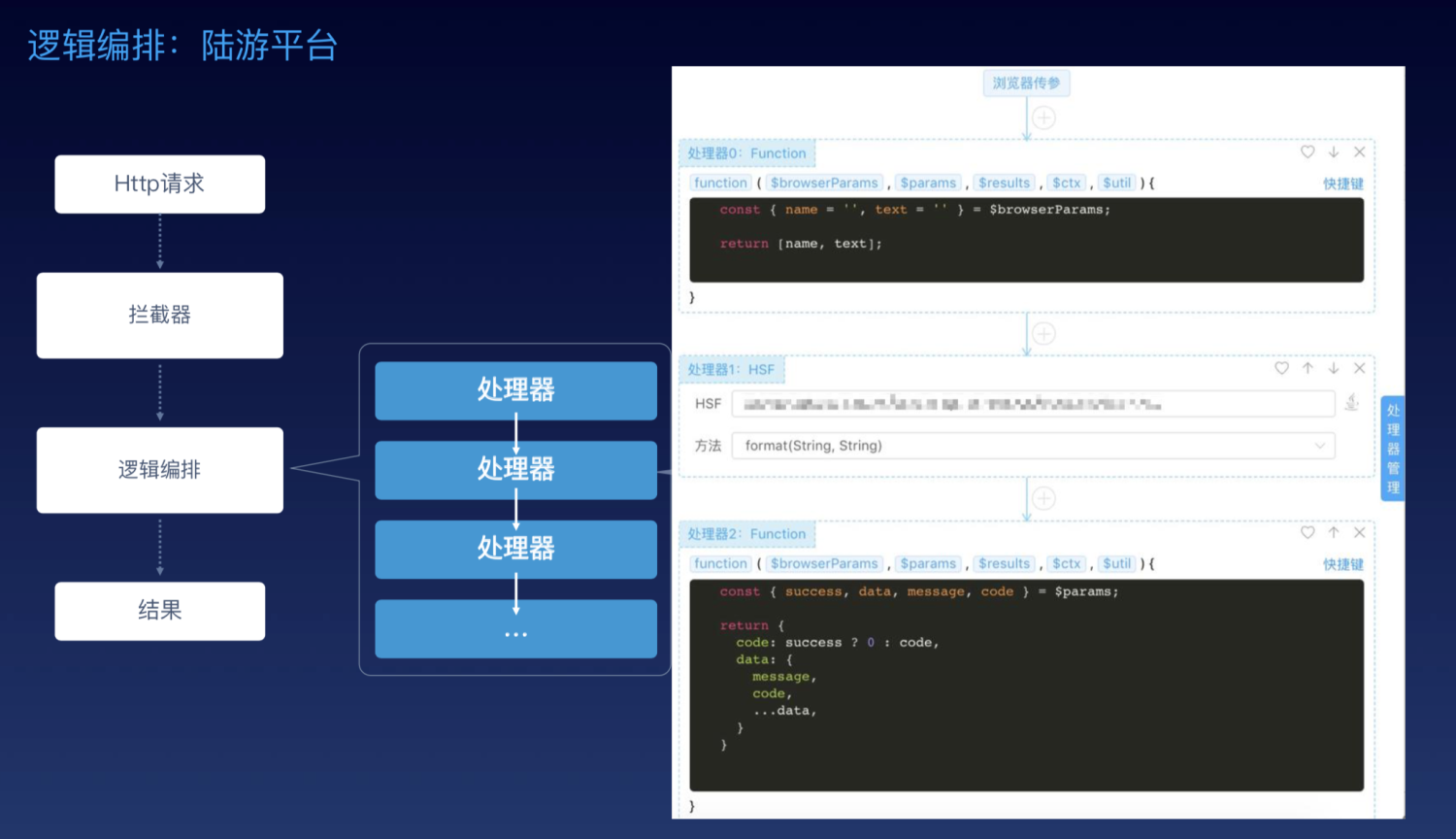The width and height of the screenshot is (1456, 839).
Task: Remove 处理器0 using its X icon
Action: tap(1360, 151)
